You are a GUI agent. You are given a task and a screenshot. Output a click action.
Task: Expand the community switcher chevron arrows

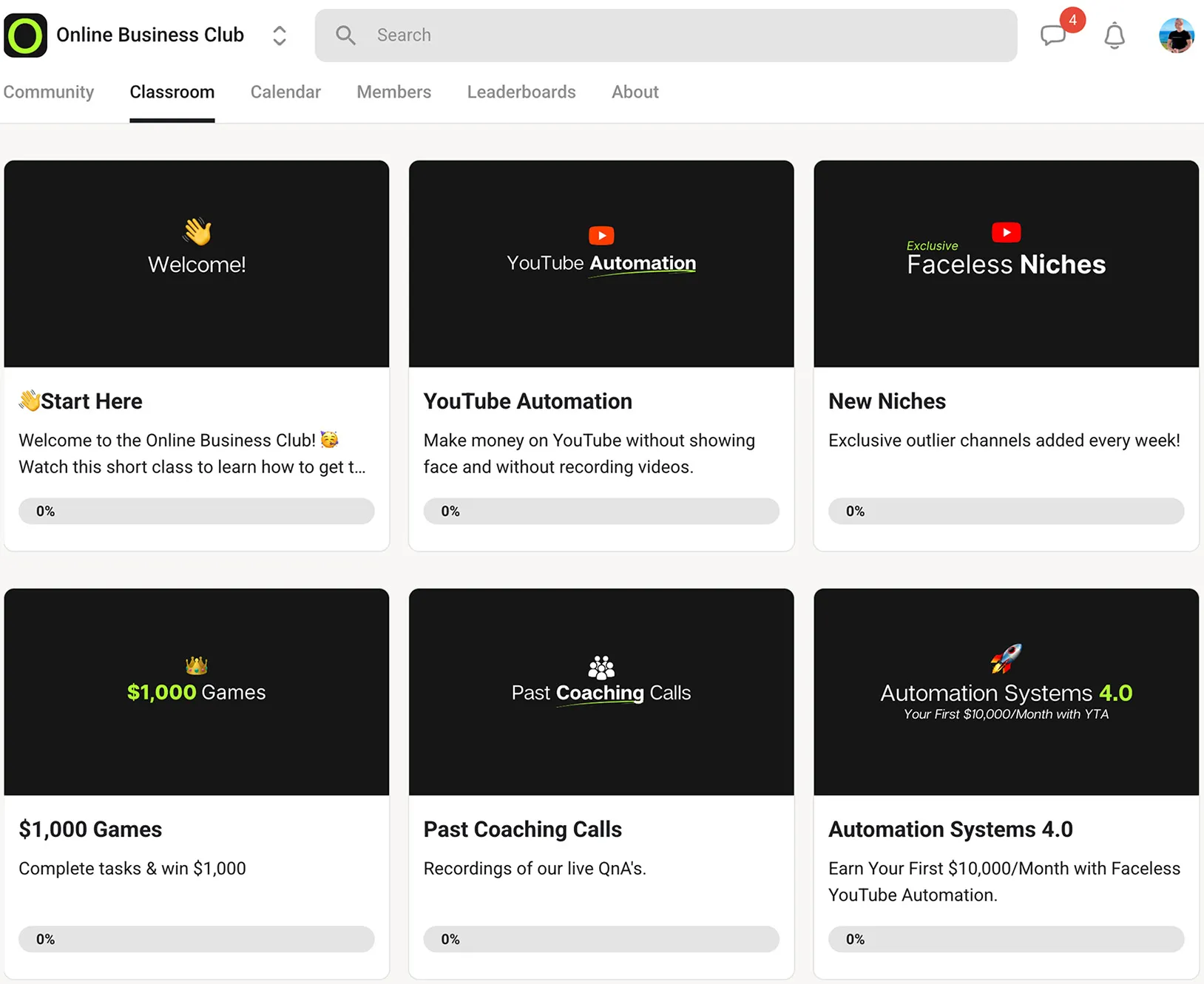tap(280, 35)
